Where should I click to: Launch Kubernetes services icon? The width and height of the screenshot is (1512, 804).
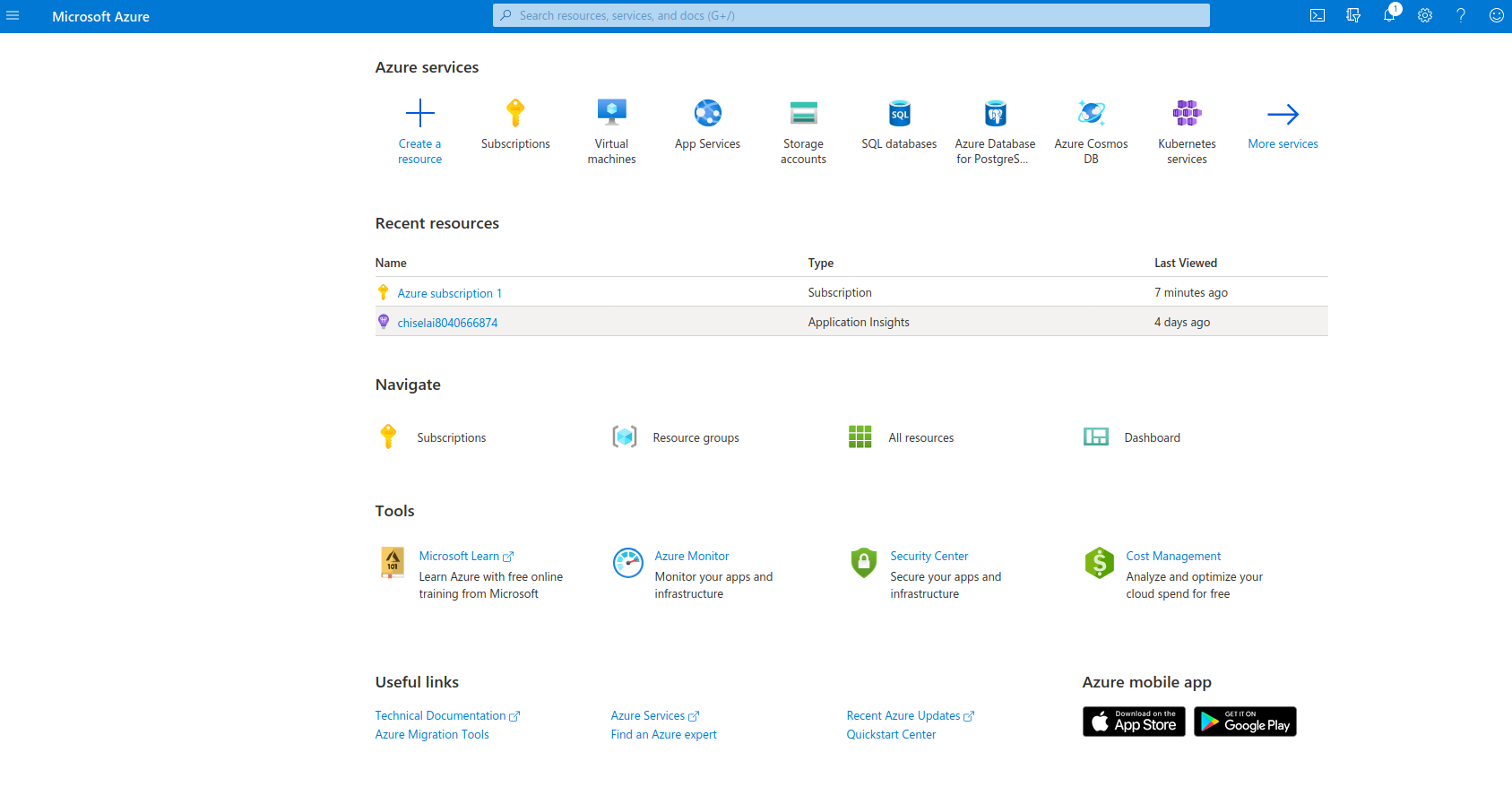(x=1187, y=113)
